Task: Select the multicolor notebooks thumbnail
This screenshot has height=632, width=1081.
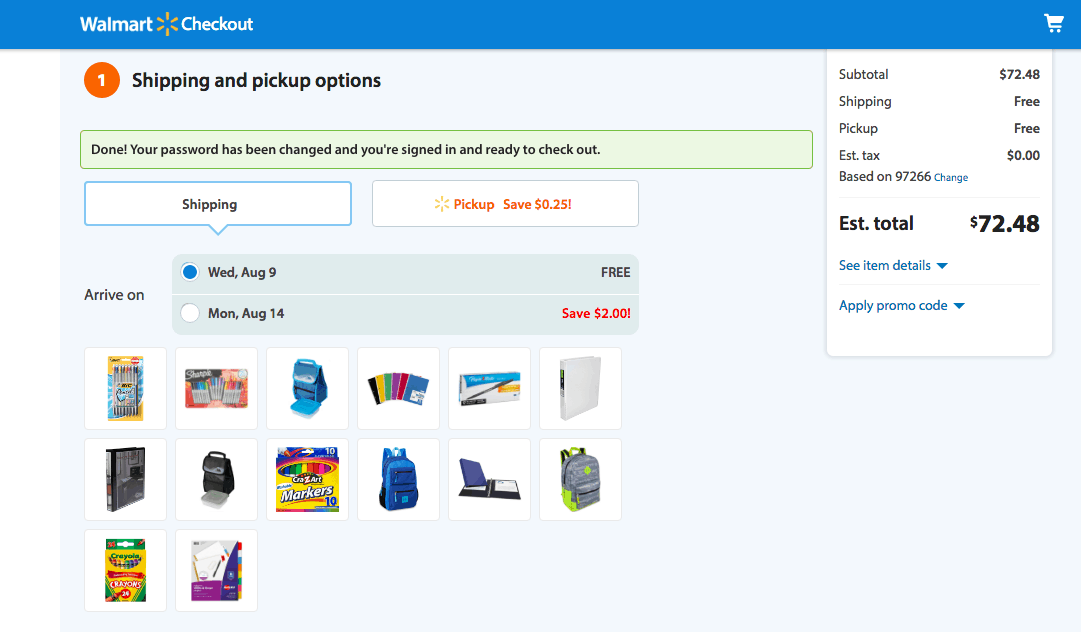Action: tap(398, 388)
